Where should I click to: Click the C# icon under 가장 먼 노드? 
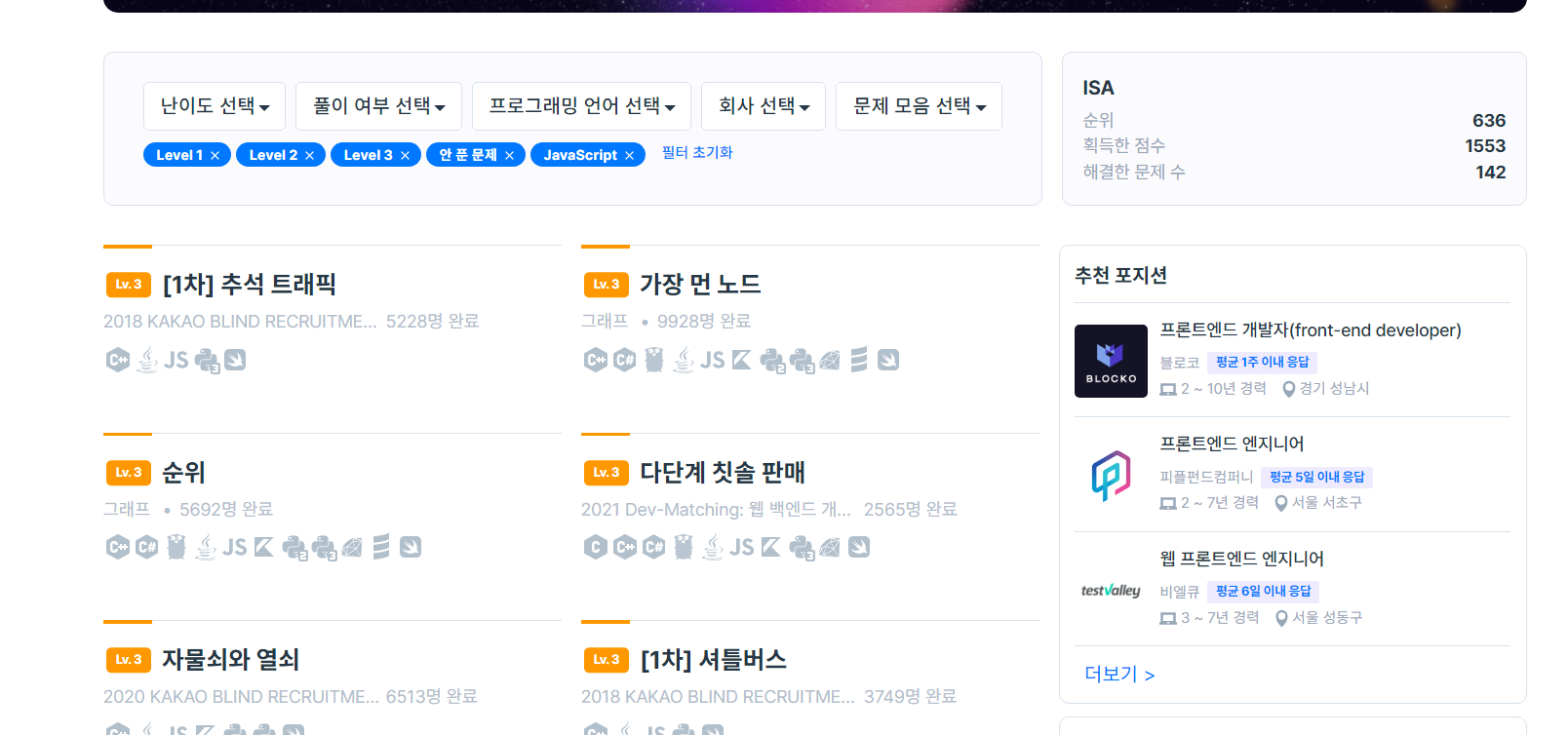pyautogui.click(x=625, y=360)
